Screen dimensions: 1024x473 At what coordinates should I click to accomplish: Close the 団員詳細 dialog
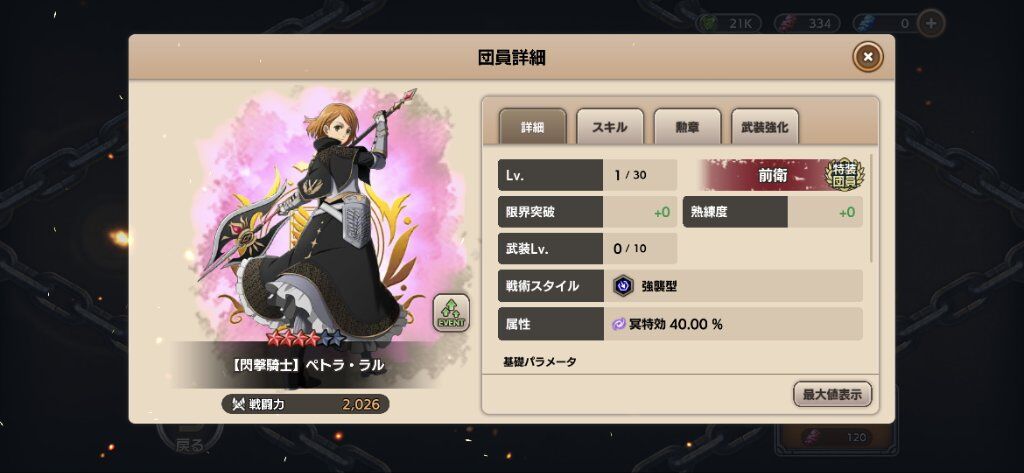867,57
